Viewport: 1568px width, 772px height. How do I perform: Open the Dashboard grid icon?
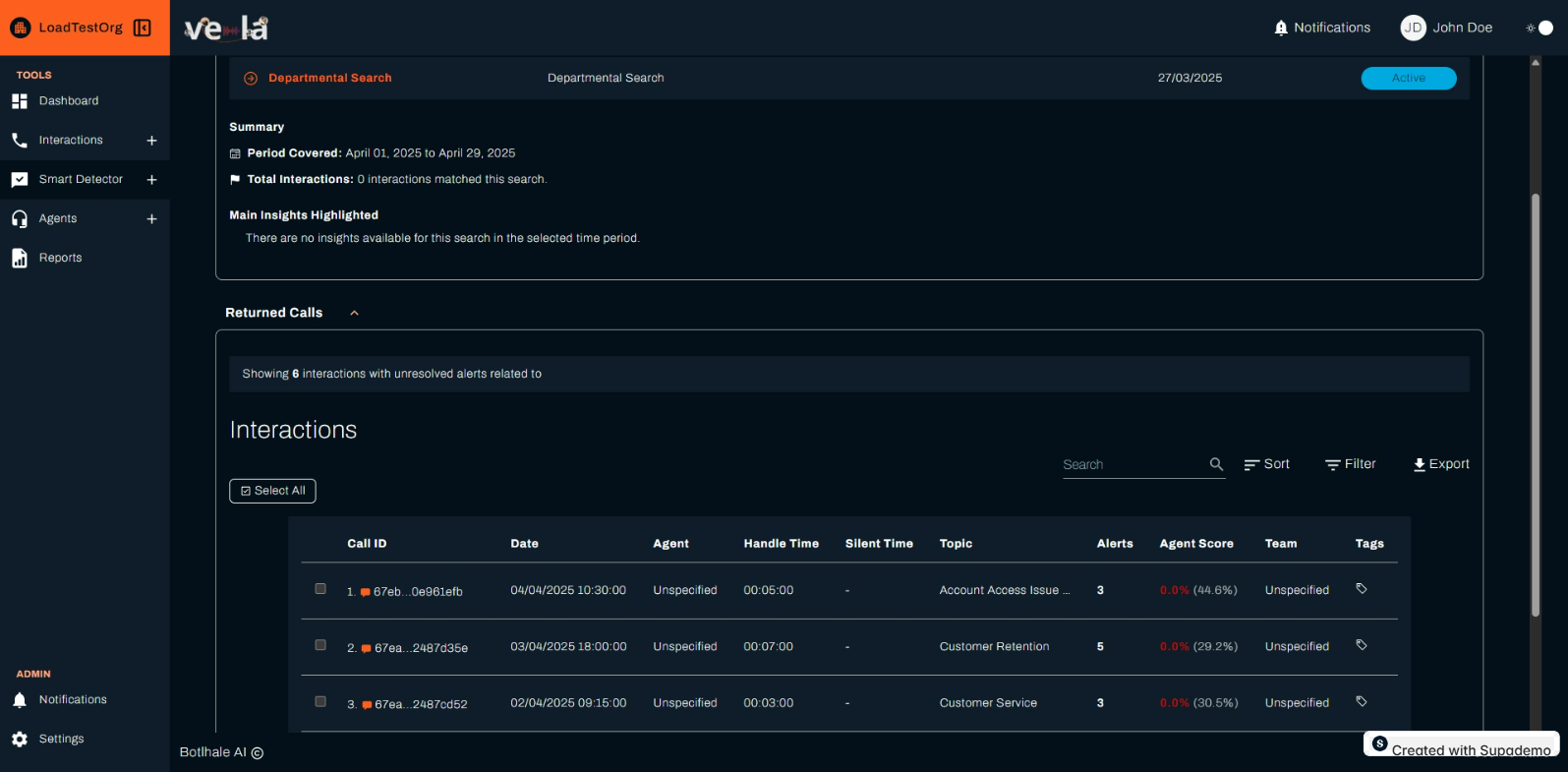pos(20,101)
